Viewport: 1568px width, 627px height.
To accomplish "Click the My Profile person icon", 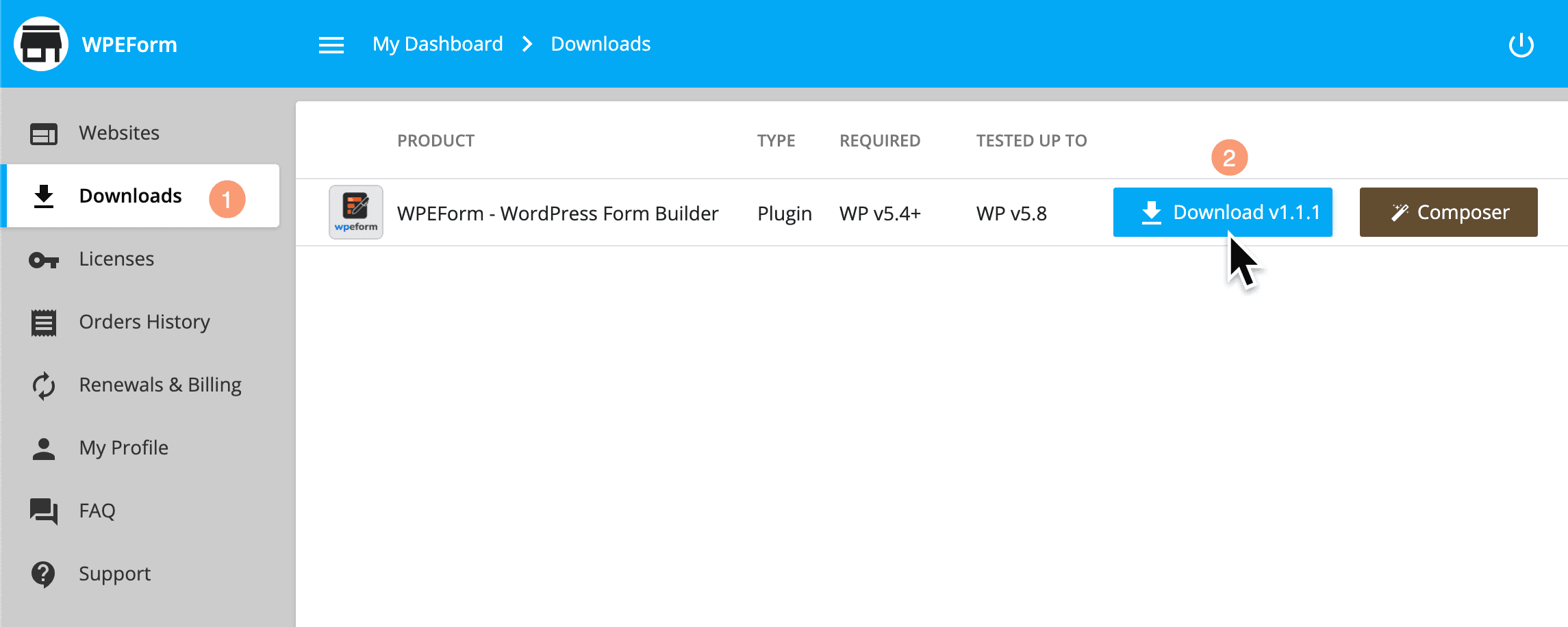I will [44, 448].
